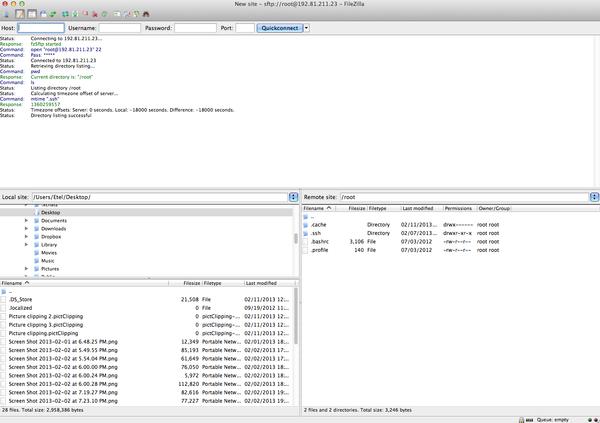Expand the Library folder tree node

[x=27, y=244]
